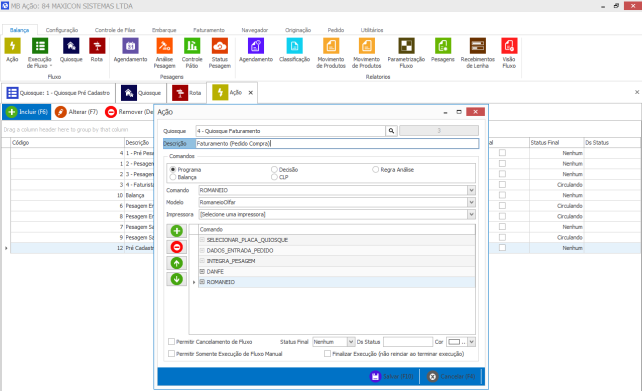Click Alterar (F7) button
This screenshot has width=642, height=391.
coord(77,112)
